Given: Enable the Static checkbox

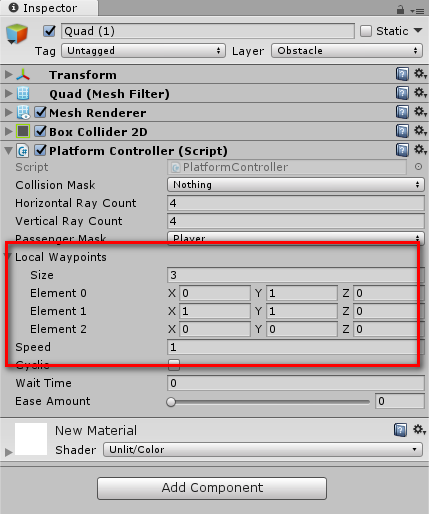Looking at the screenshot, I should [x=366, y=31].
